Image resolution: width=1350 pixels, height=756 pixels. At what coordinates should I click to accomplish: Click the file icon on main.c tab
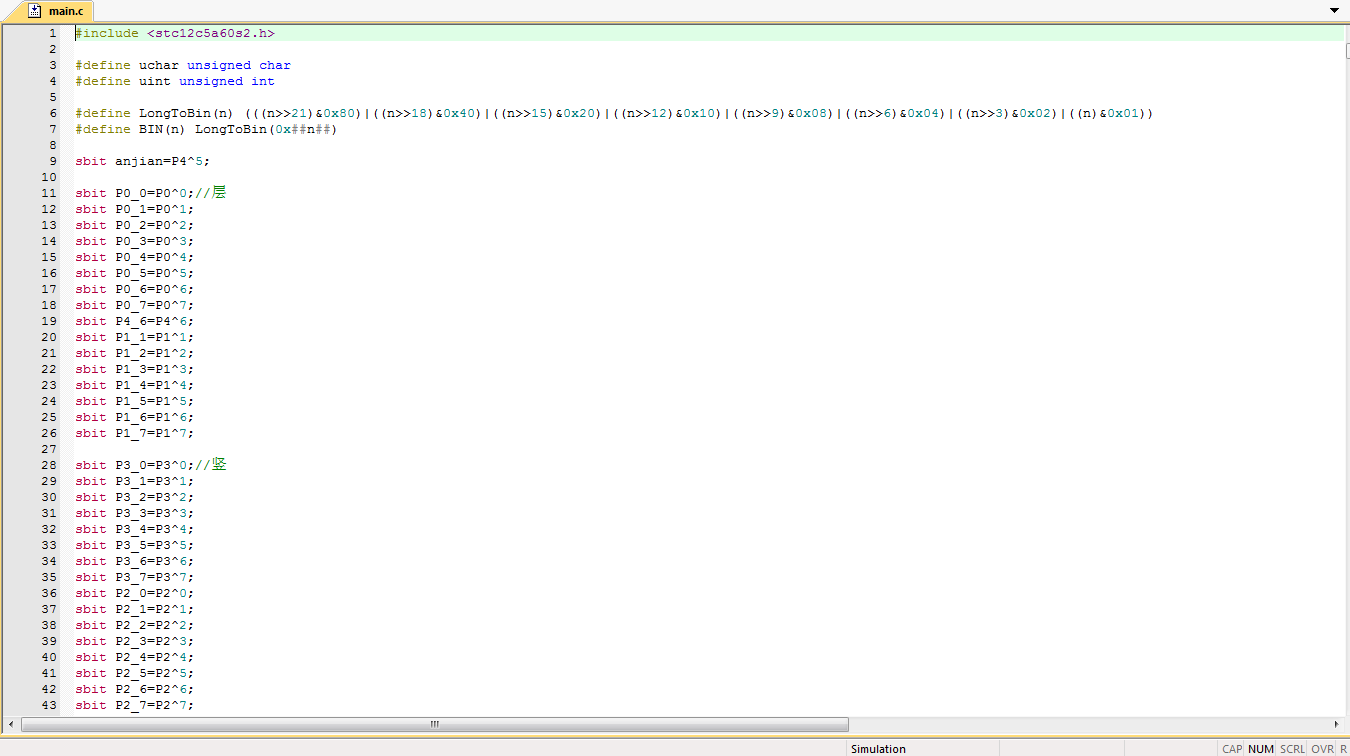point(35,11)
